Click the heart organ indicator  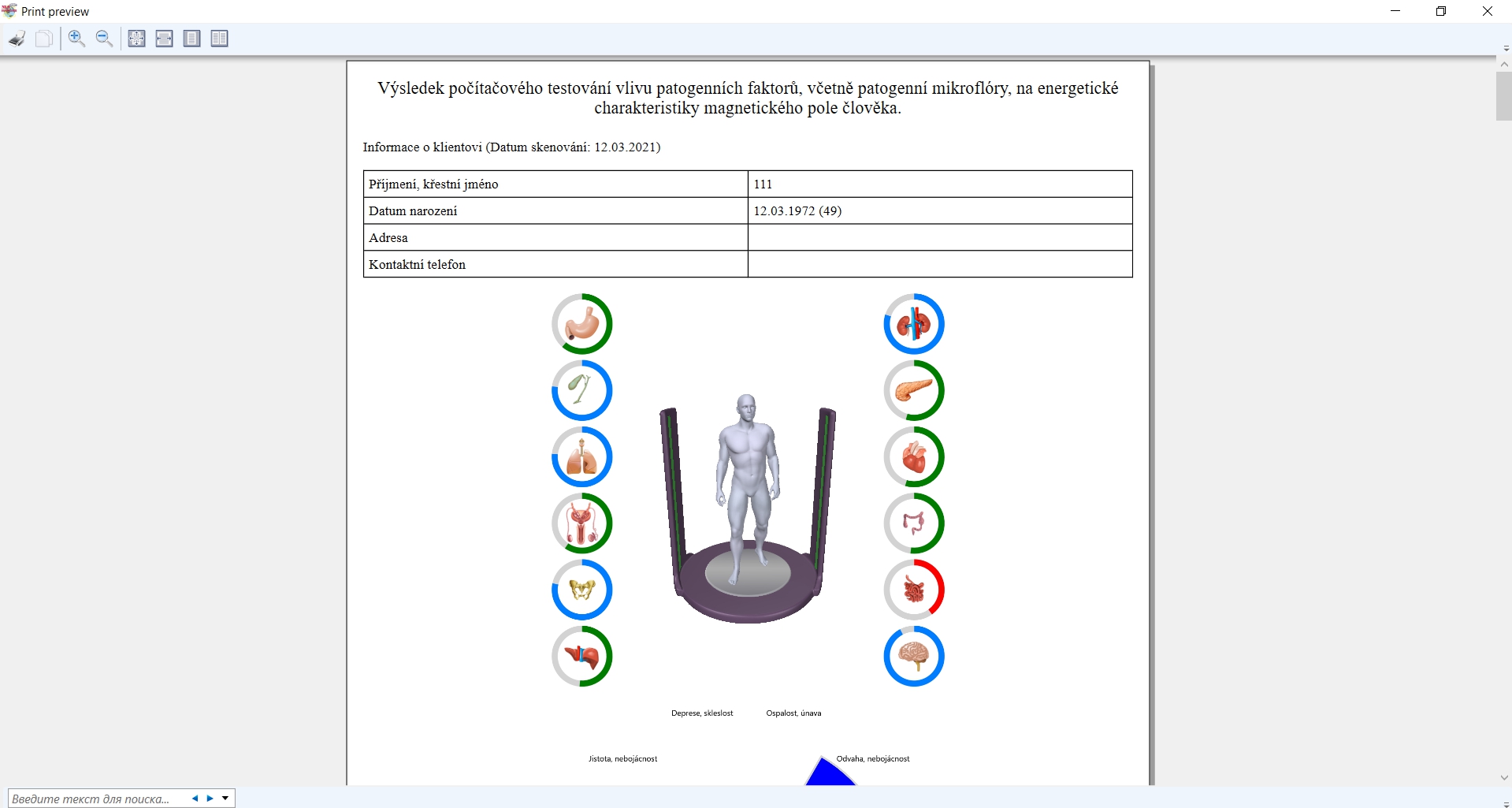pyautogui.click(x=913, y=457)
